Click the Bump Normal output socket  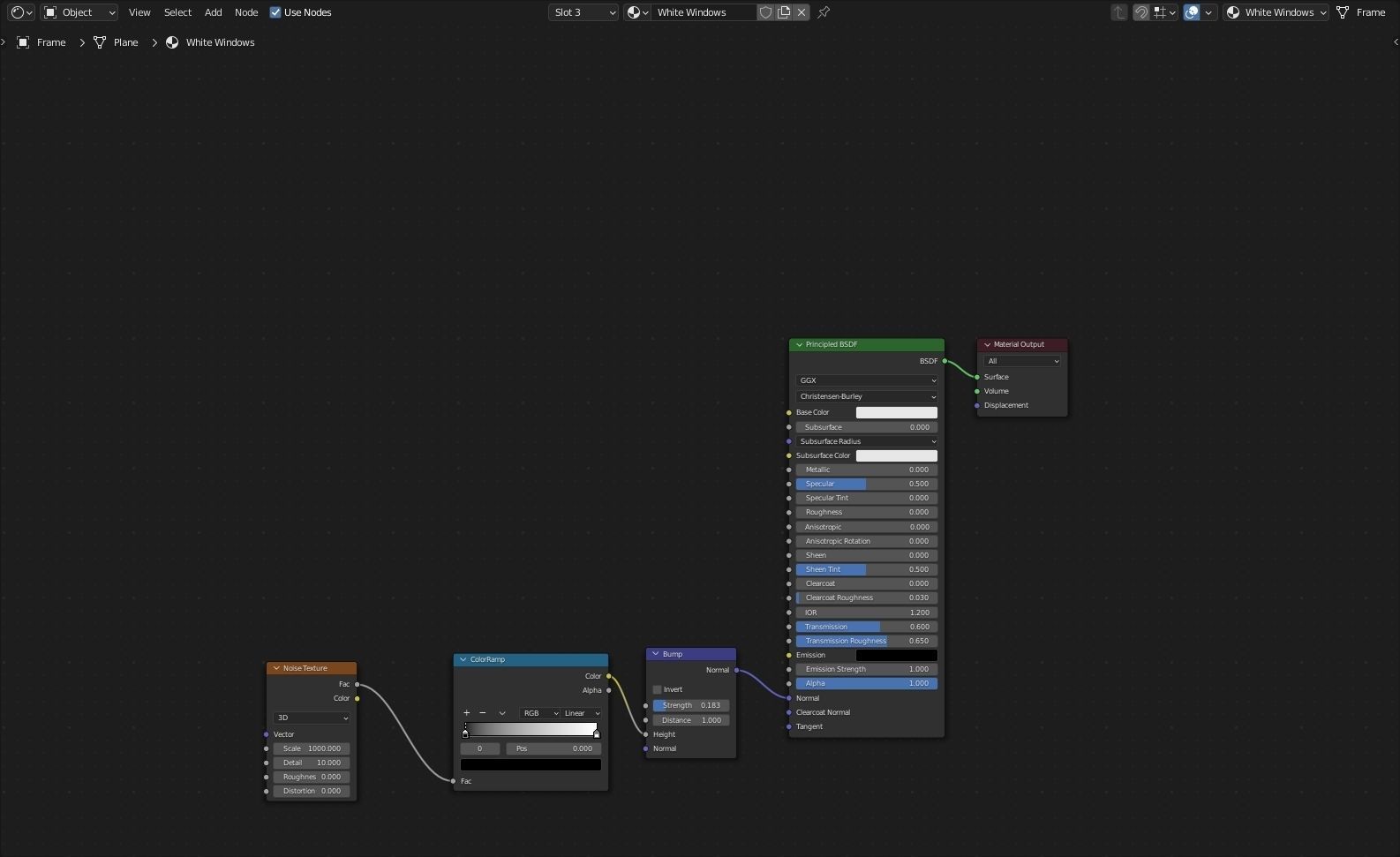click(x=736, y=670)
